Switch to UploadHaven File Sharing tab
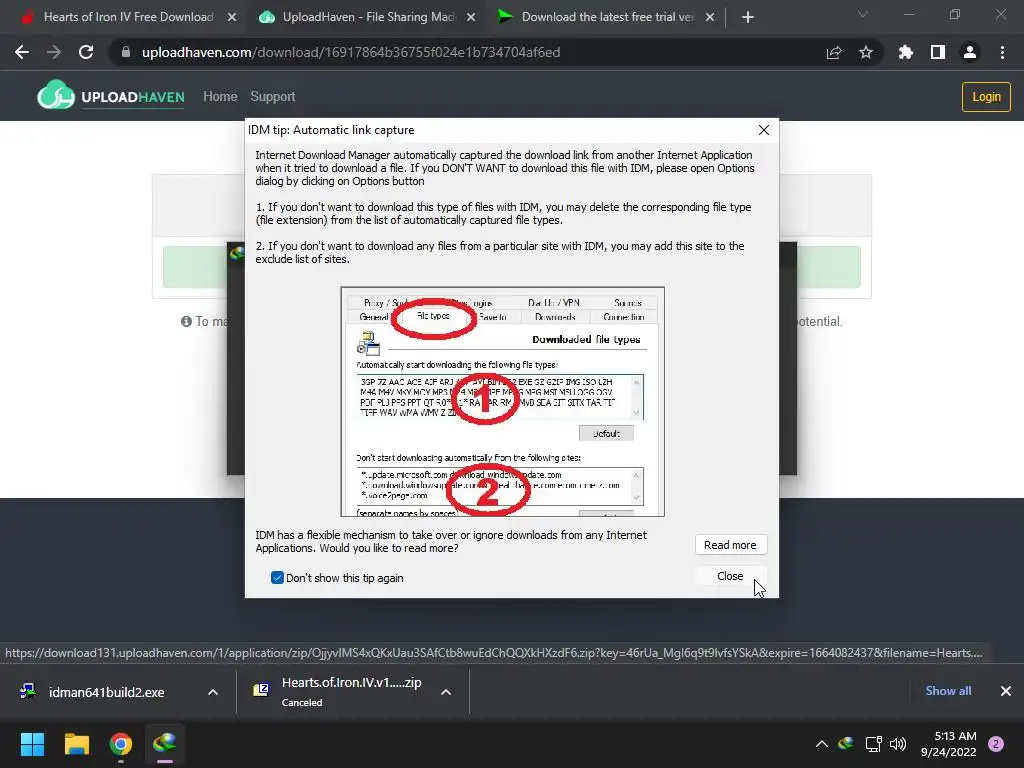 point(368,17)
